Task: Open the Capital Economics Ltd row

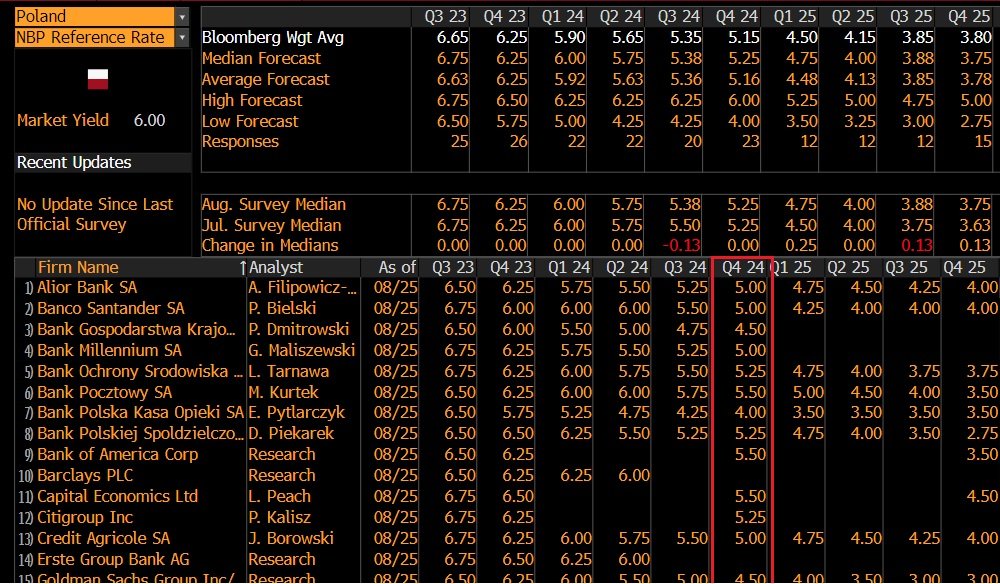Action: click(117, 497)
